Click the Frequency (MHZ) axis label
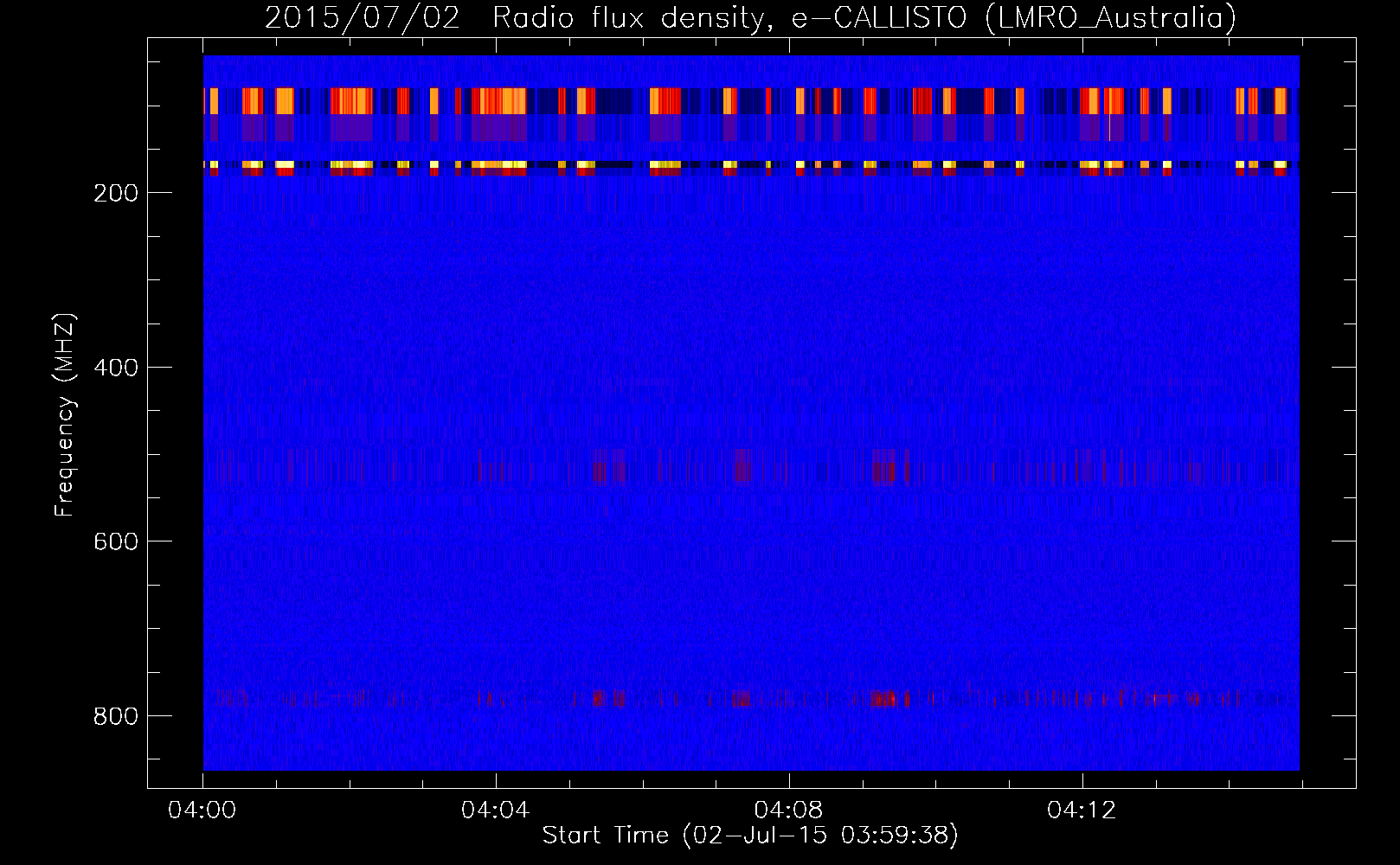 point(65,414)
